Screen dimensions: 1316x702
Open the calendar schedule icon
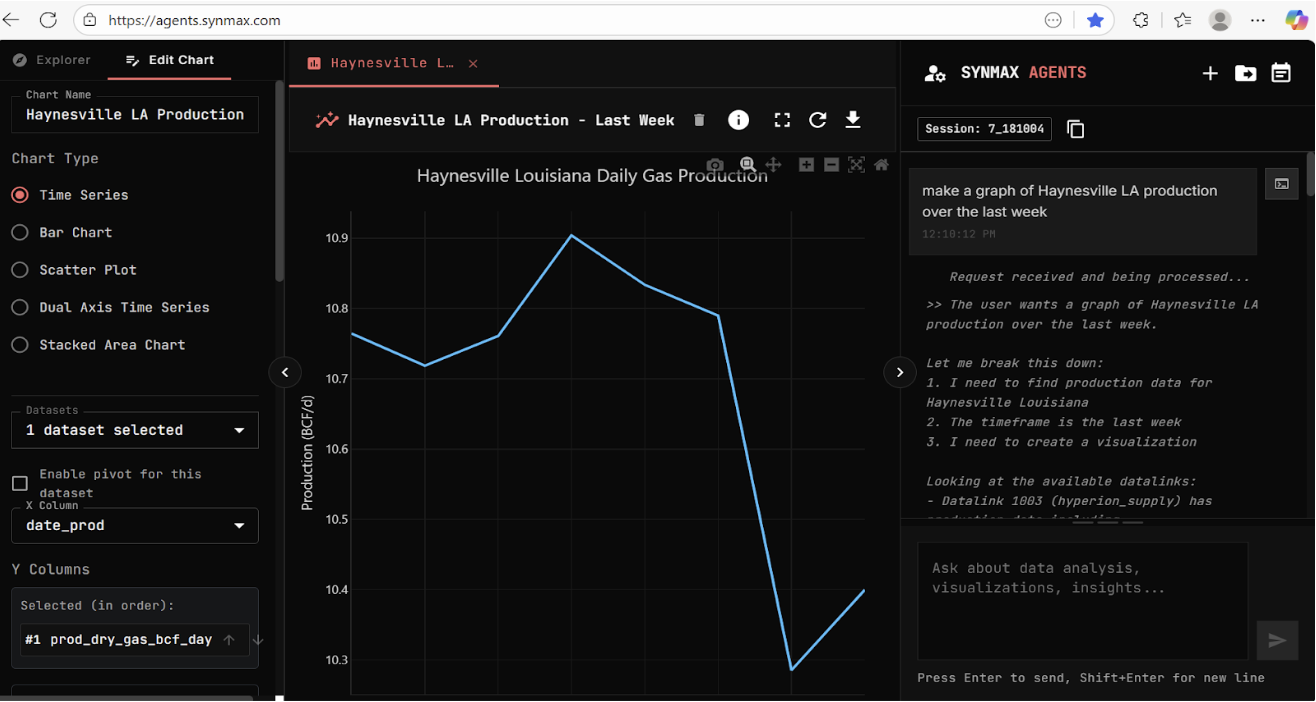pos(1281,73)
